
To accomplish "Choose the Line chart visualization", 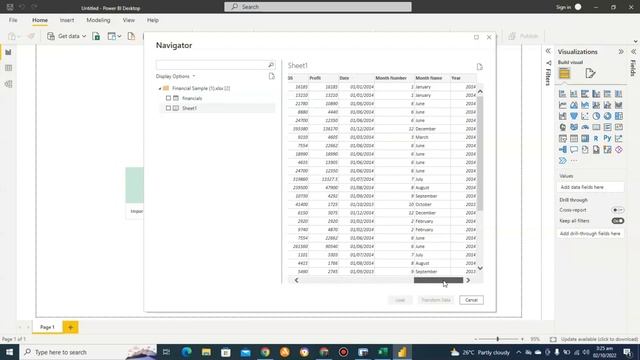I will [x=562, y=105].
